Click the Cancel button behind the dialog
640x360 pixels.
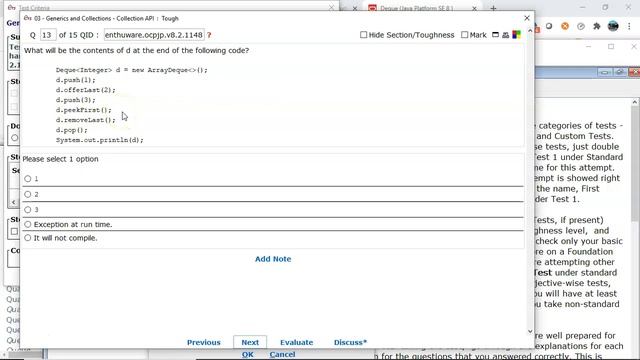[x=282, y=354]
